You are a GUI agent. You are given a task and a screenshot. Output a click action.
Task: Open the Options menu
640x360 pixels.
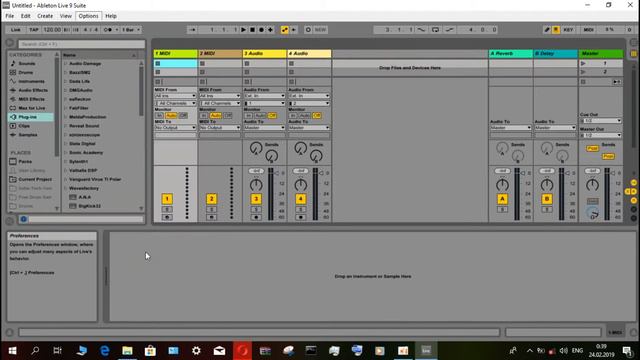89,16
